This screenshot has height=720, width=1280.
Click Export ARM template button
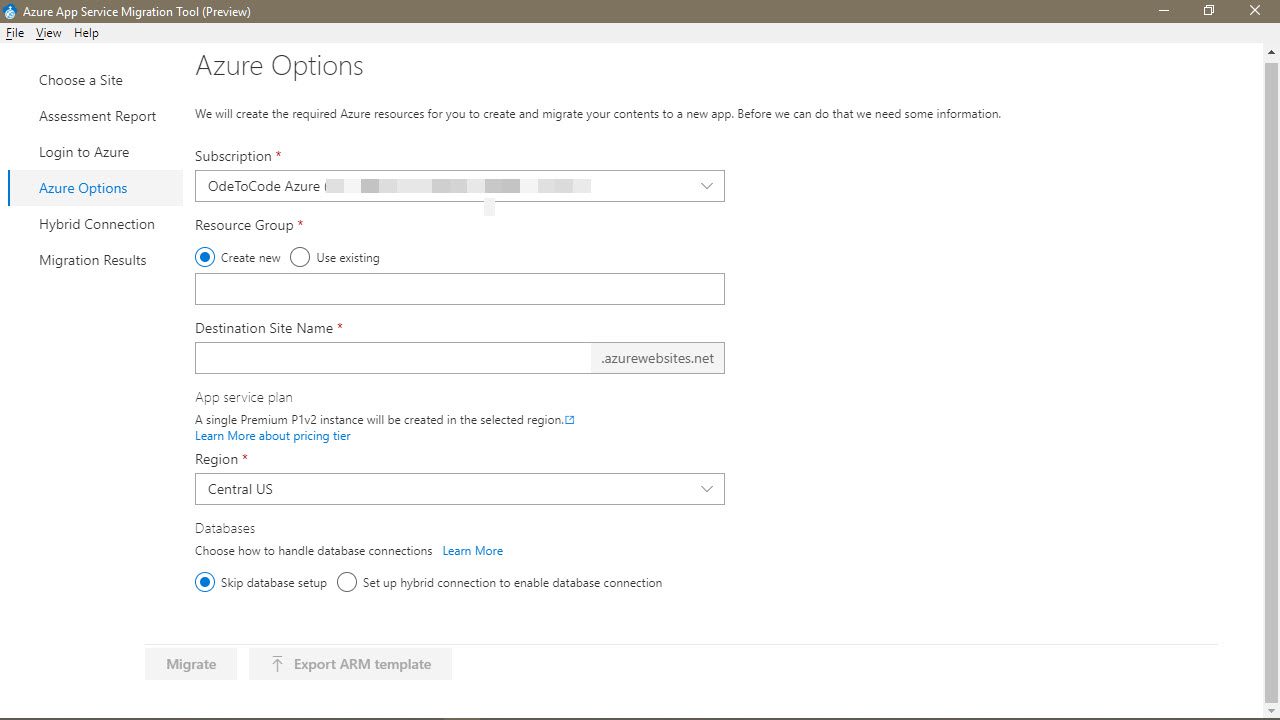pos(351,664)
